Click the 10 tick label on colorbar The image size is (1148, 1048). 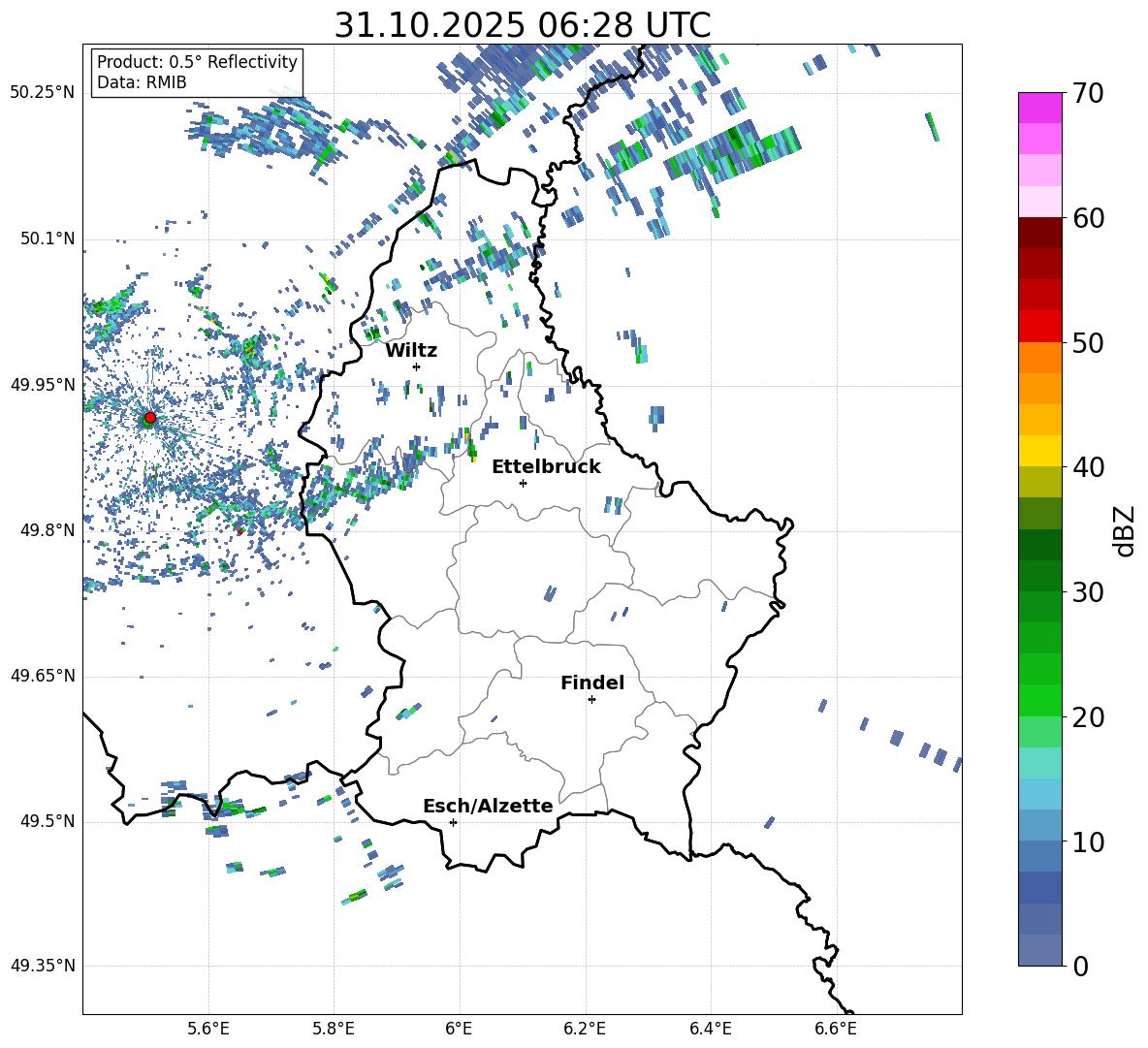coord(1088,841)
